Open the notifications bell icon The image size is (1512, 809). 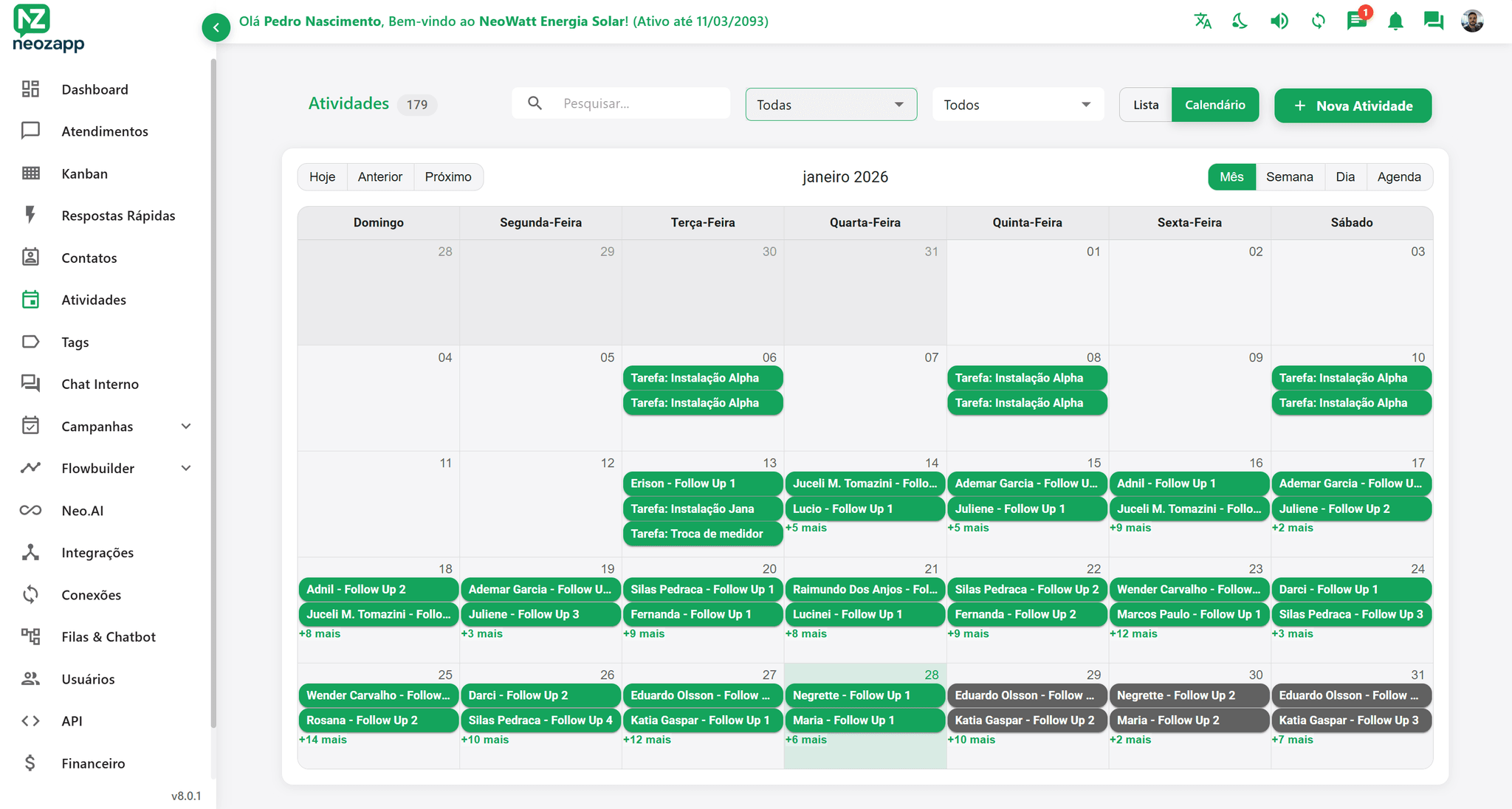point(1395,21)
